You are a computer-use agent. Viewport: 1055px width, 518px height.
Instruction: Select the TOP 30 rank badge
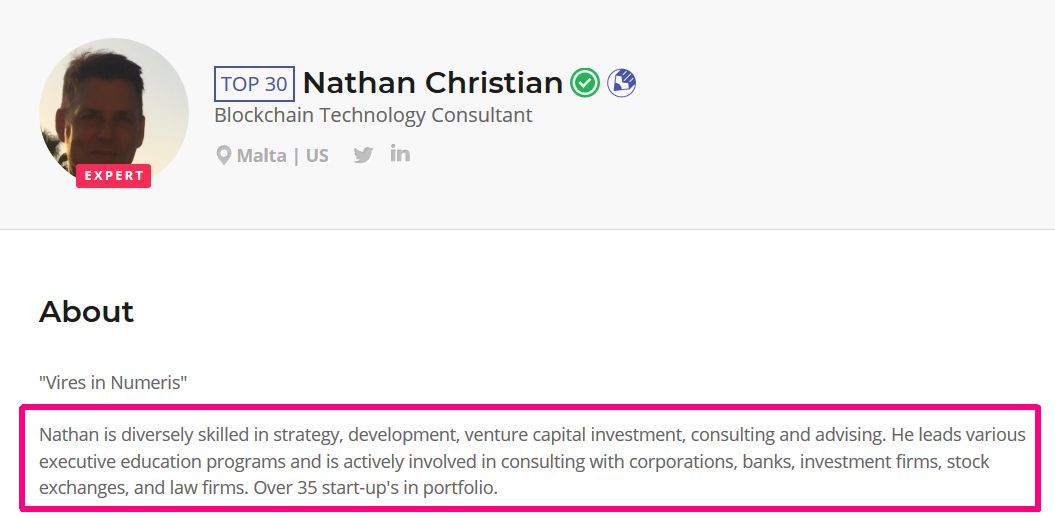pyautogui.click(x=254, y=84)
